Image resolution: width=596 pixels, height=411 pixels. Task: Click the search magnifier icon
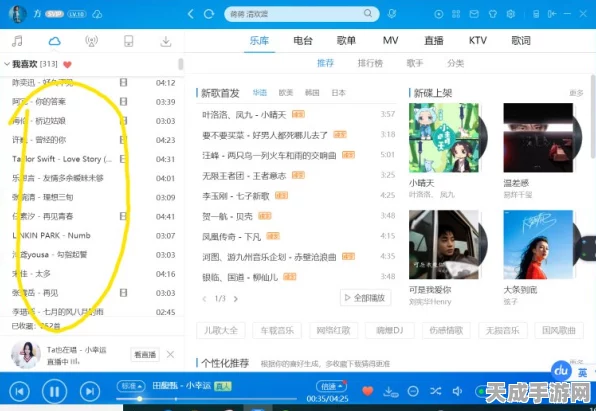tap(368, 13)
